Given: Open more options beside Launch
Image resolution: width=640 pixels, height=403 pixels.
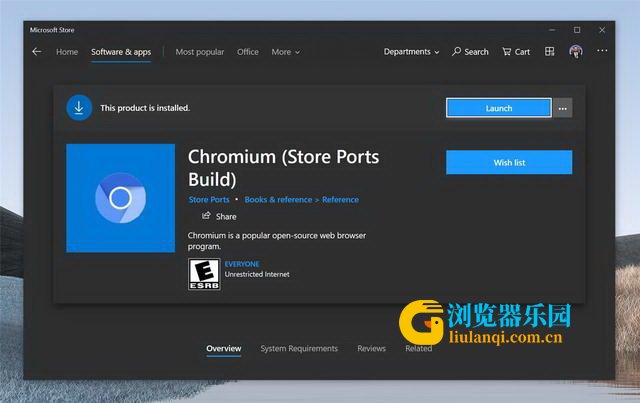Looking at the screenshot, I should click(x=562, y=108).
